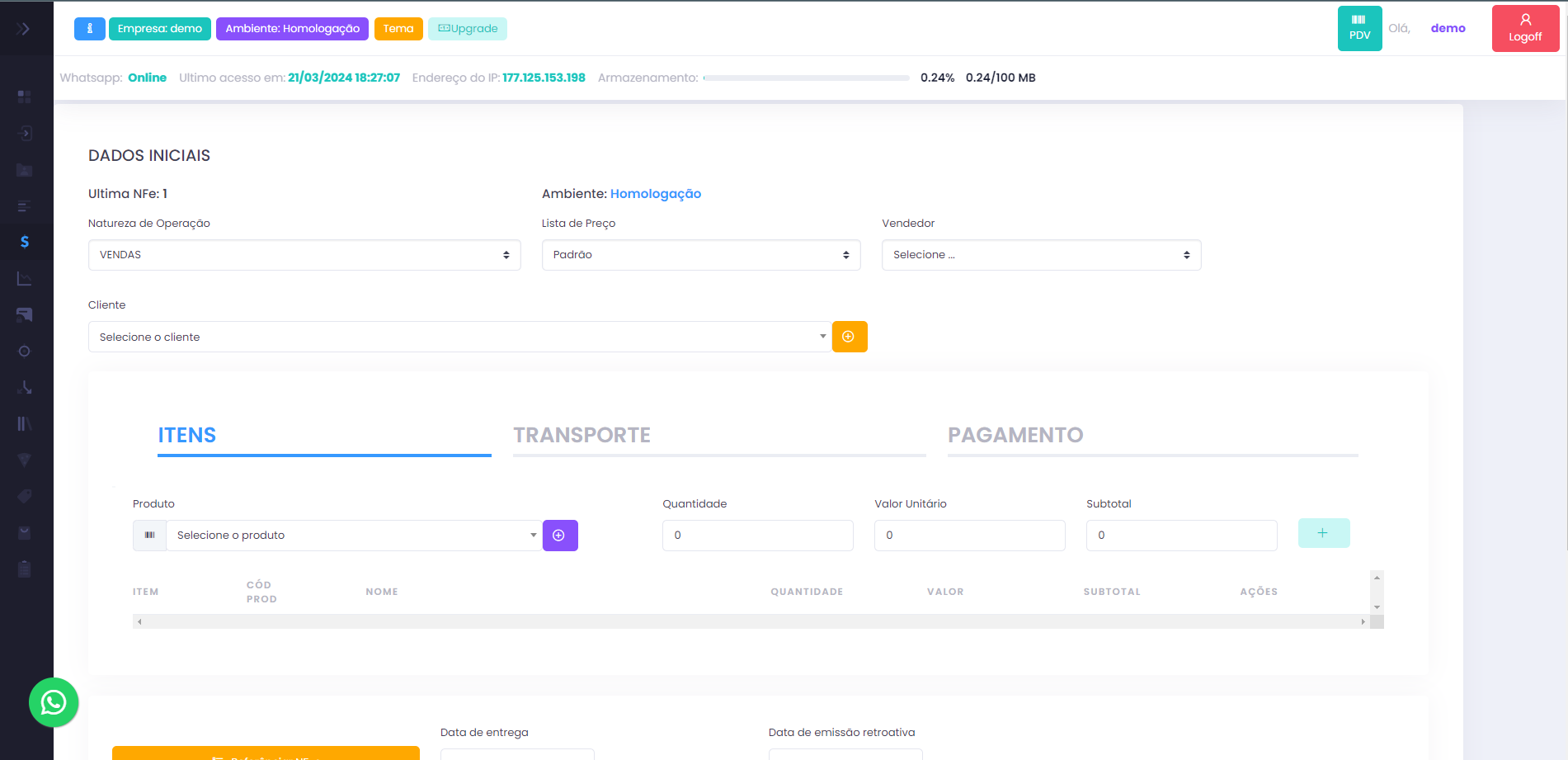Click the Quantidade input field
The image size is (1568, 760).
click(756, 536)
